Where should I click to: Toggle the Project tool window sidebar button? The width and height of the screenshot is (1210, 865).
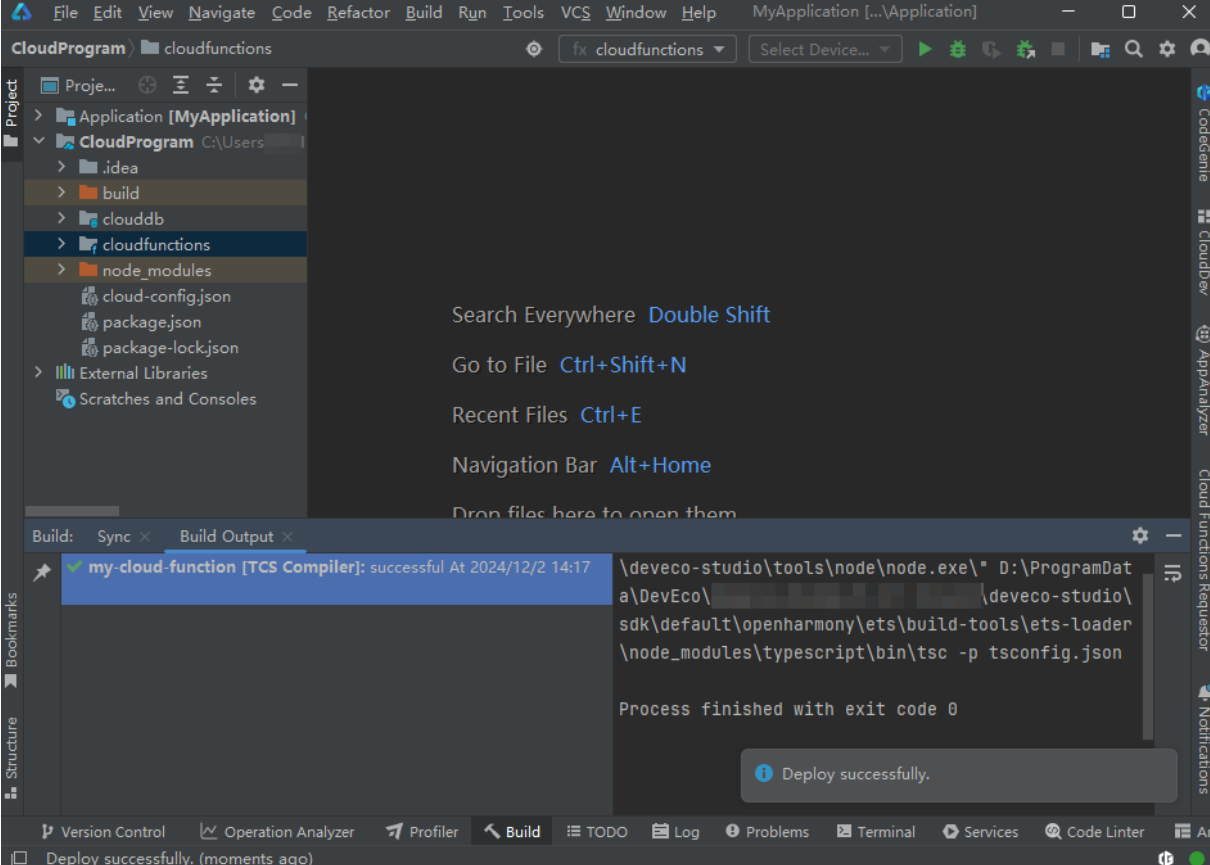[11, 113]
